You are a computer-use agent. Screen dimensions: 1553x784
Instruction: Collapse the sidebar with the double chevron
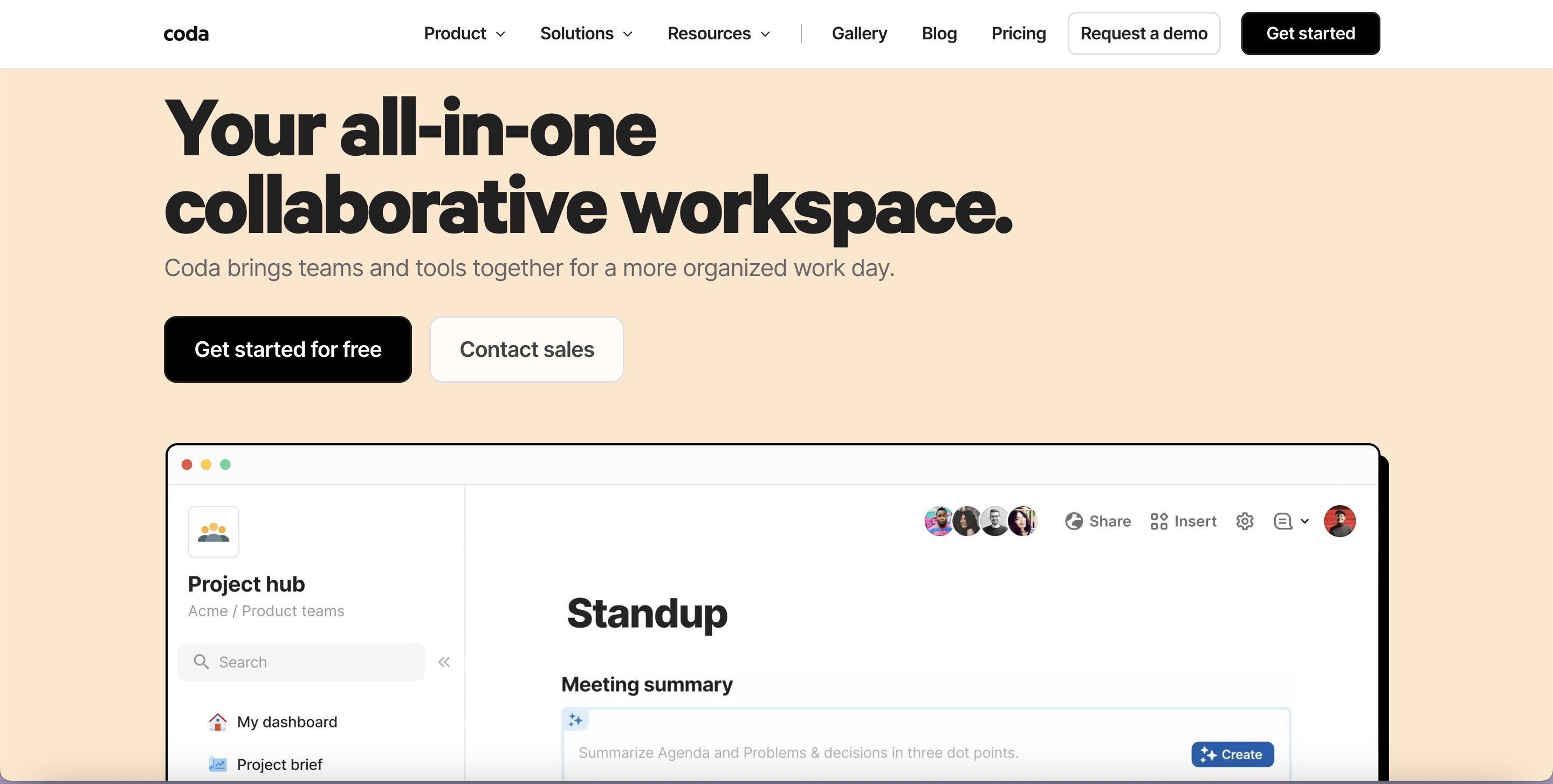pos(444,662)
